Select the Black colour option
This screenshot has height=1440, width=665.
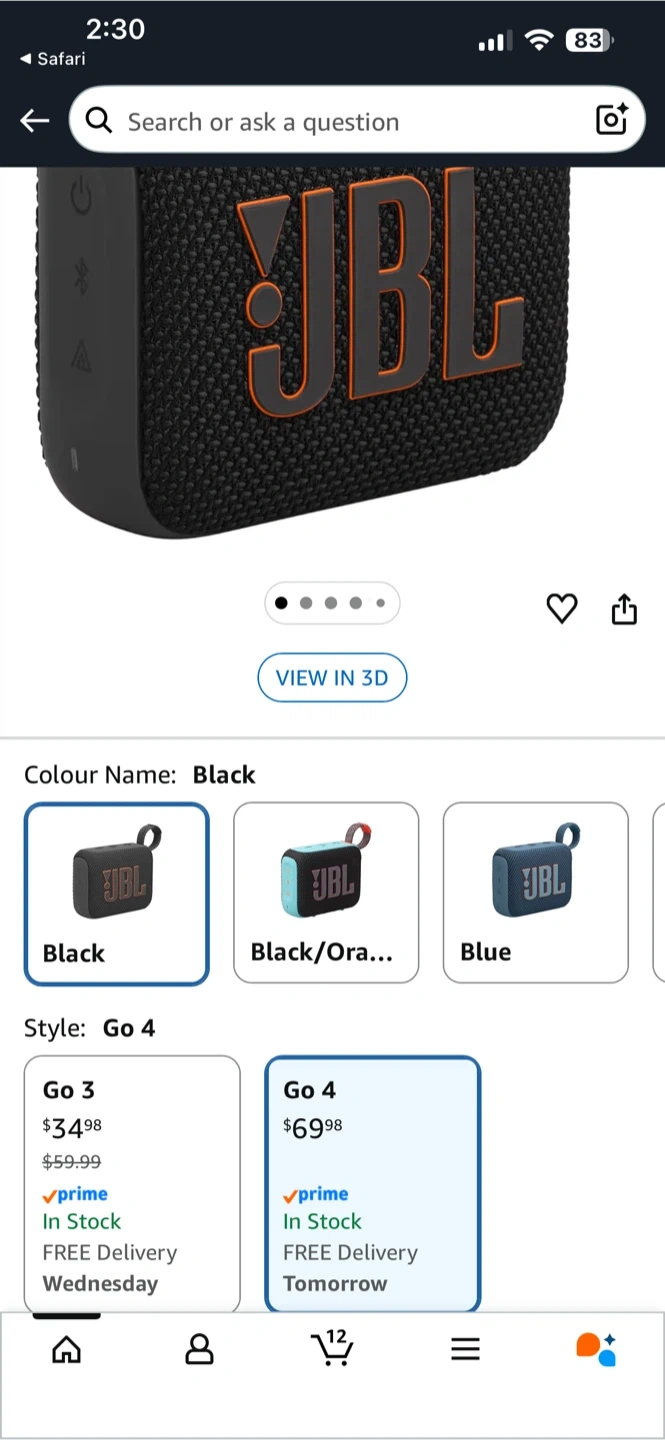(x=117, y=894)
